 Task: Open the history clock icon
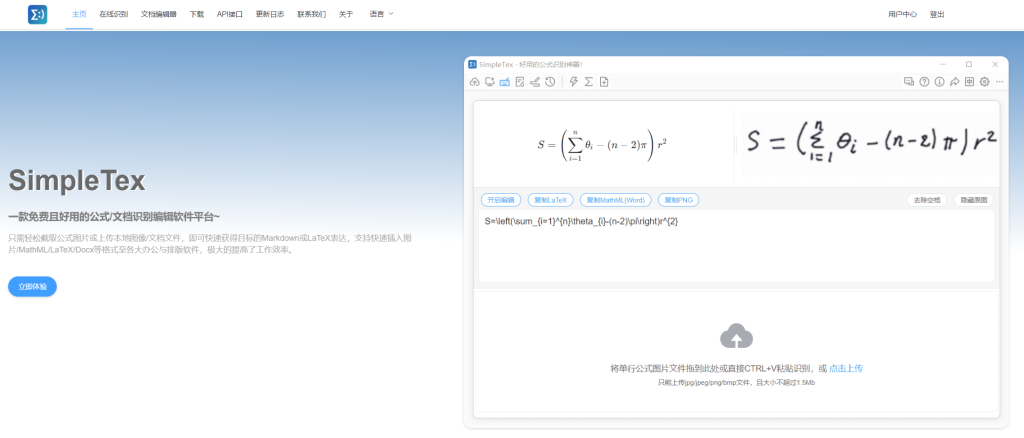(x=551, y=82)
